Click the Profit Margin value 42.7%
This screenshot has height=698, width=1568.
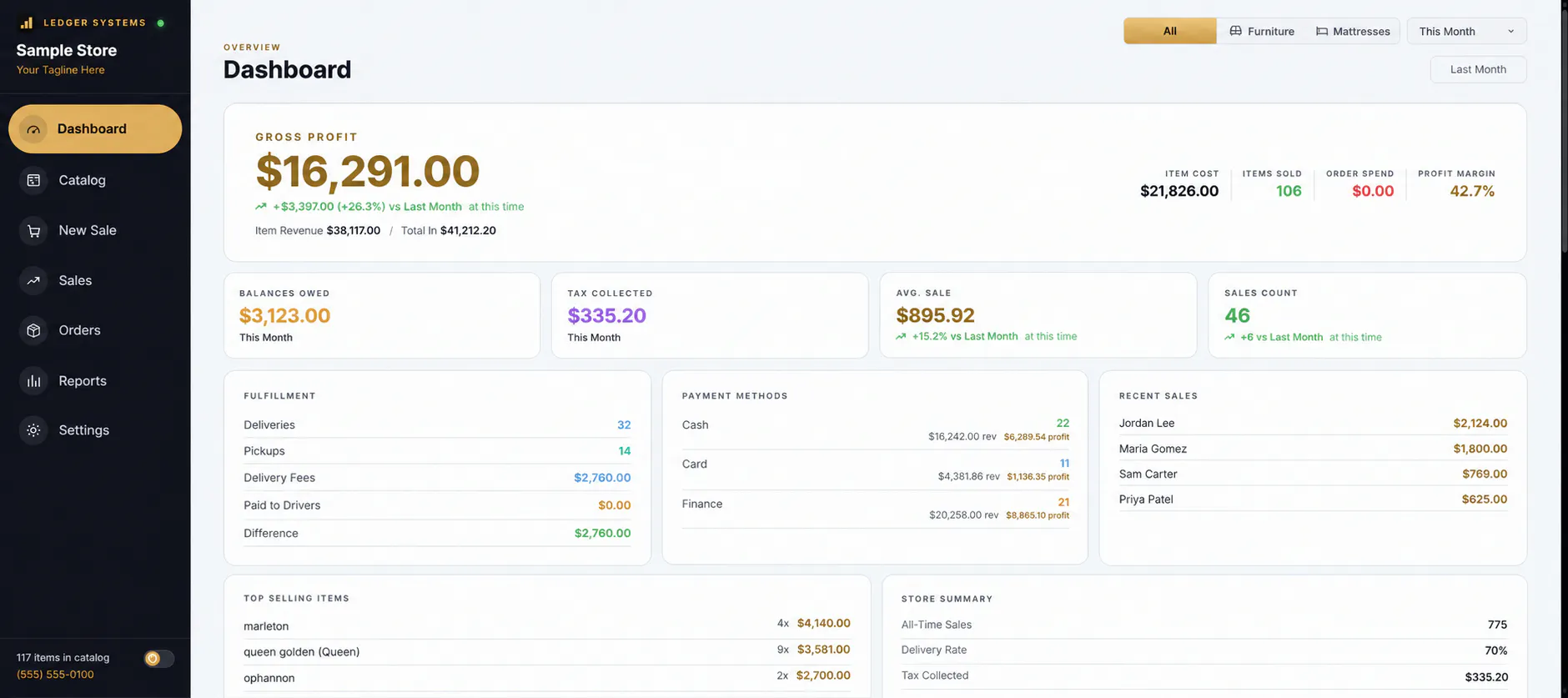[1472, 191]
